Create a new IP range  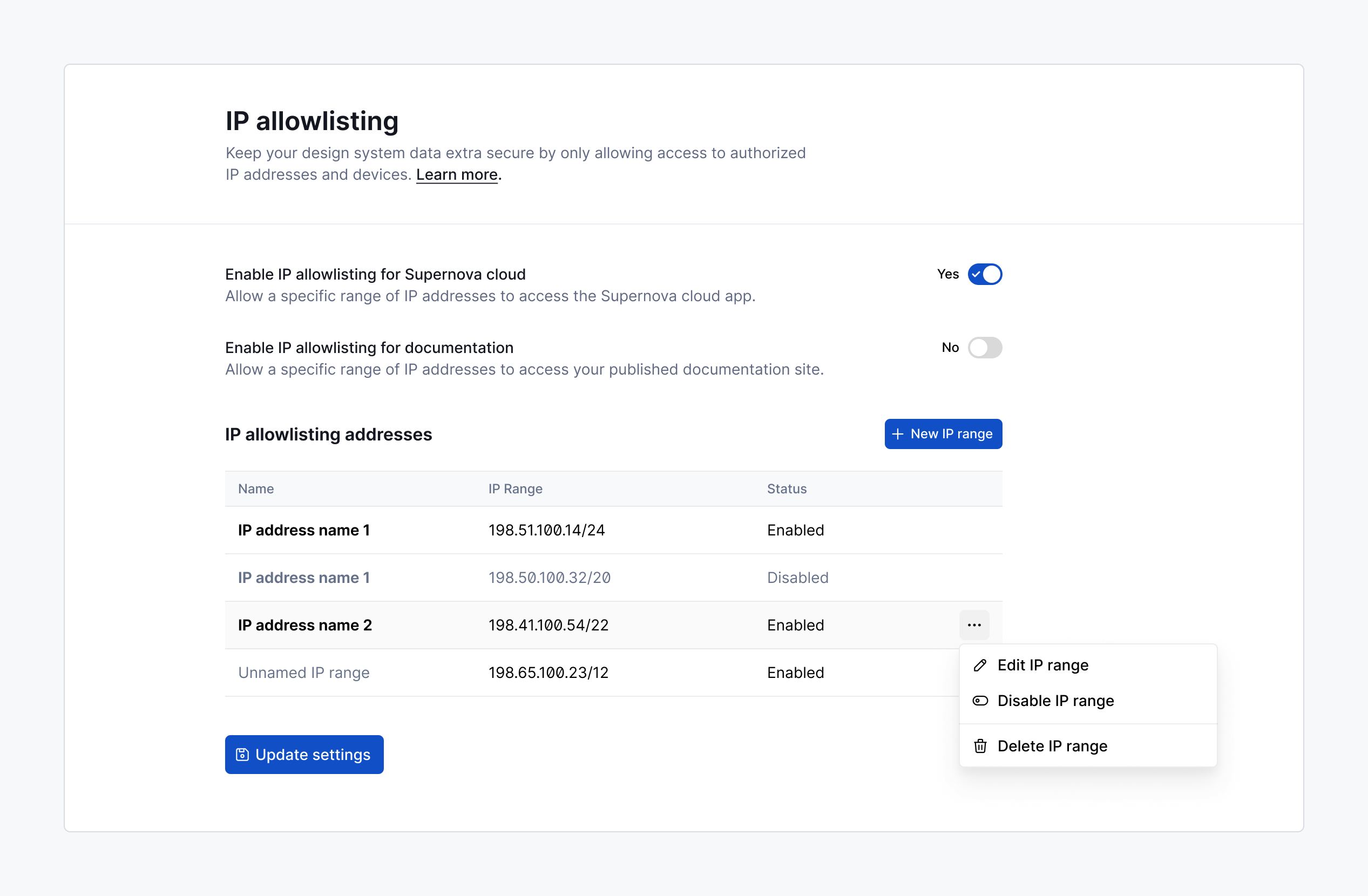click(x=943, y=434)
